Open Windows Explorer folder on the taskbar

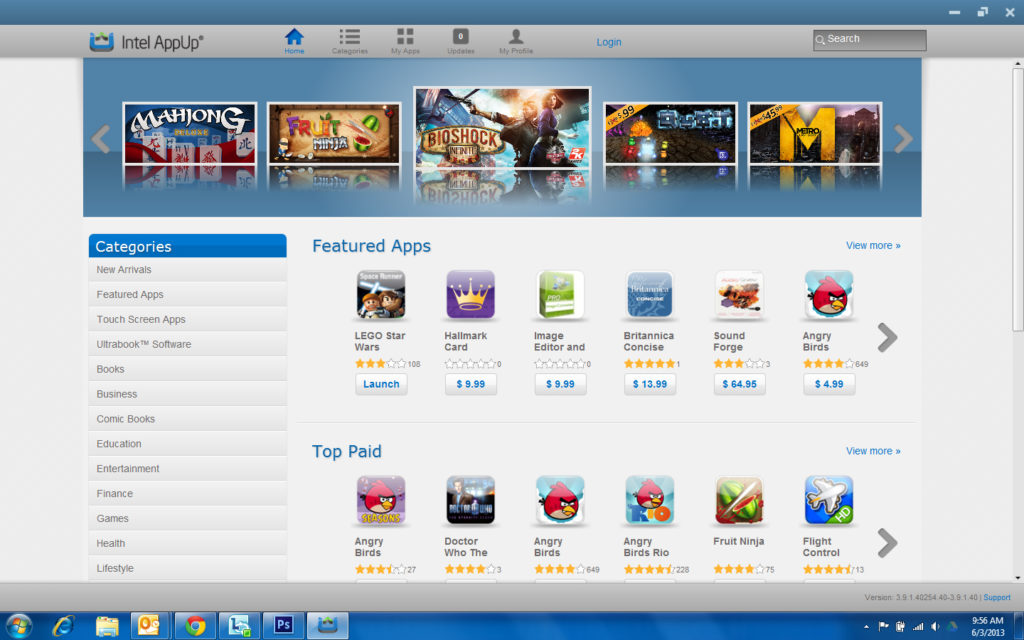pyautogui.click(x=106, y=626)
